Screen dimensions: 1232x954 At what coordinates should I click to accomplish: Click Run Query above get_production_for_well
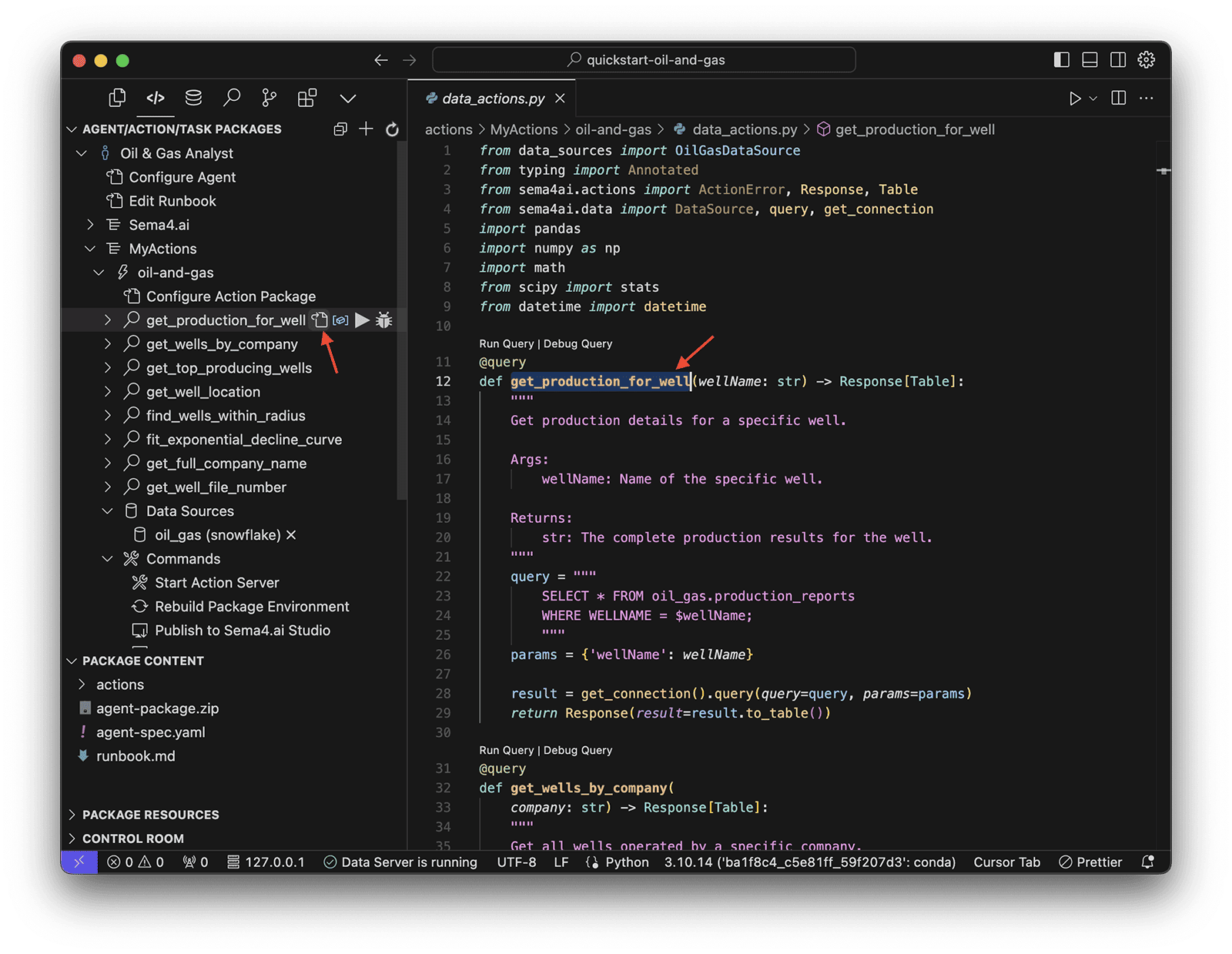(506, 343)
